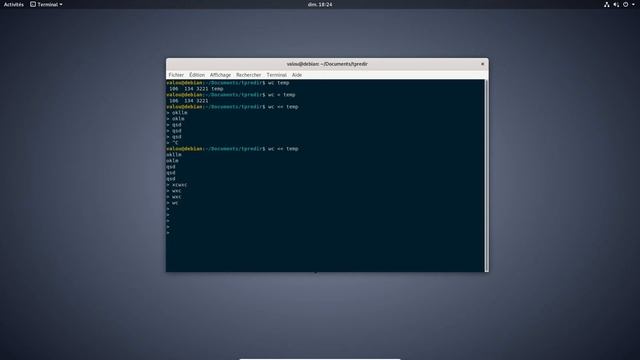This screenshot has height=360, width=640.
Task: Click the first "wc temp" command line
Action: [228, 83]
